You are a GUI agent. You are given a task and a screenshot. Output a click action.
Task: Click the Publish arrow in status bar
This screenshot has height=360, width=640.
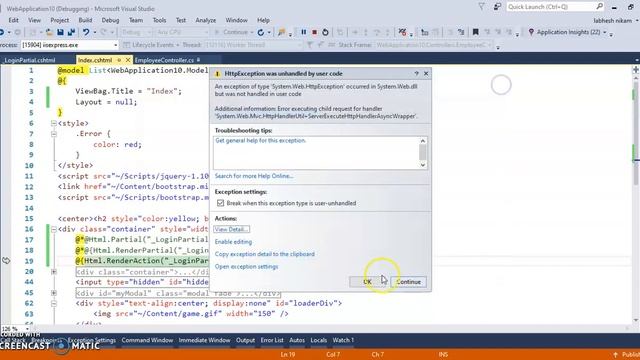tap(616, 354)
